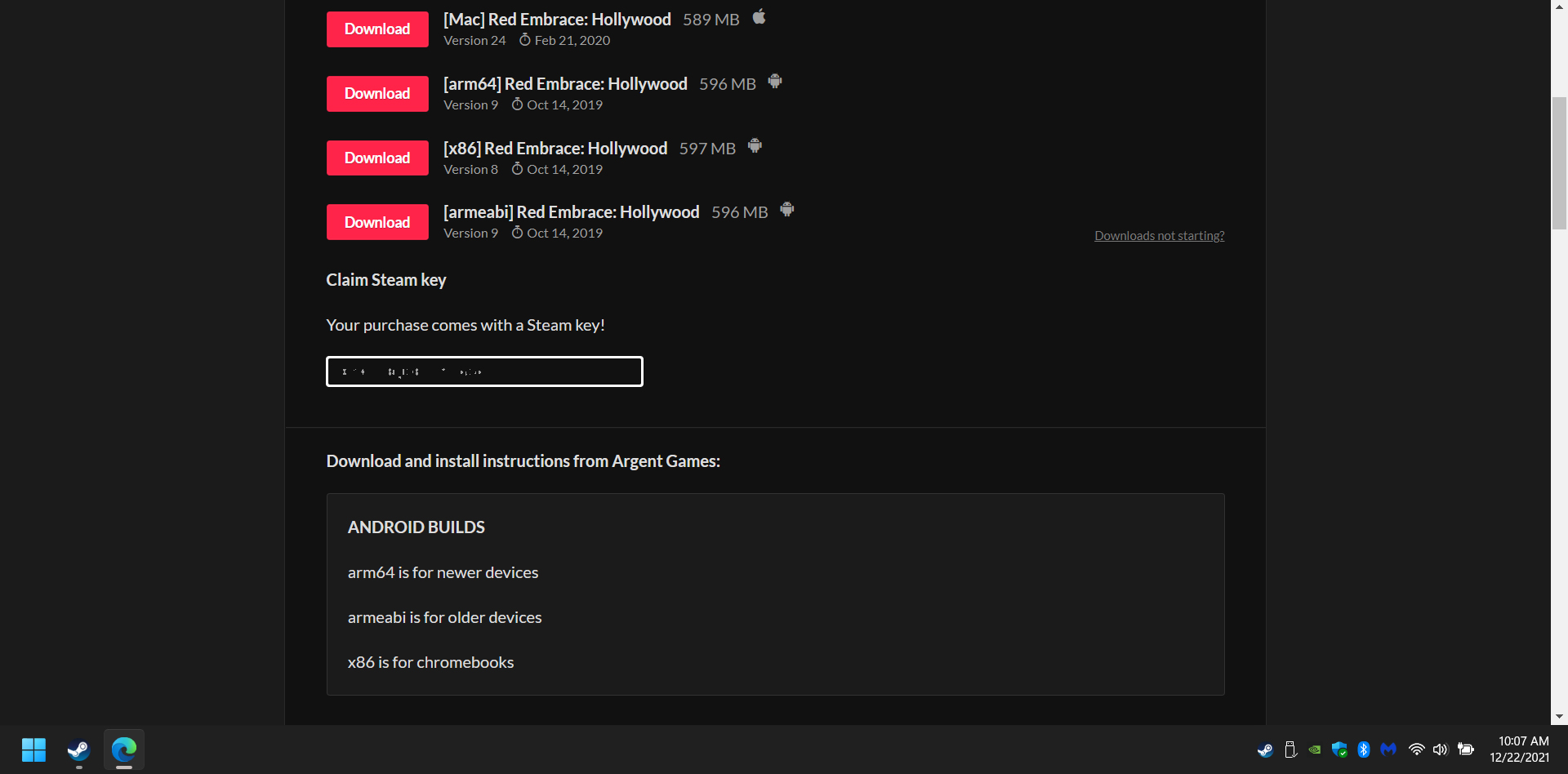
Task: Click the clock icon on armeabi build date
Action: click(x=517, y=233)
